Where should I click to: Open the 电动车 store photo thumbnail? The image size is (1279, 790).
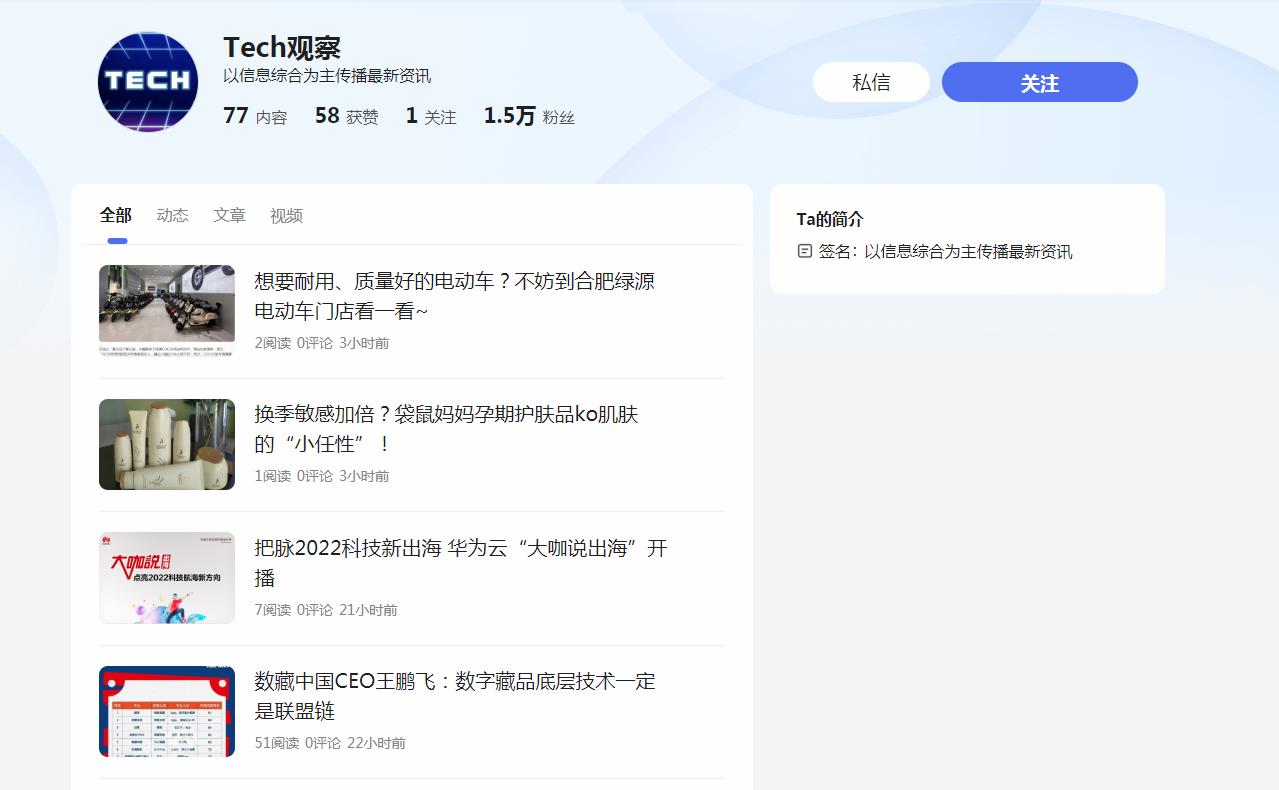pos(167,310)
